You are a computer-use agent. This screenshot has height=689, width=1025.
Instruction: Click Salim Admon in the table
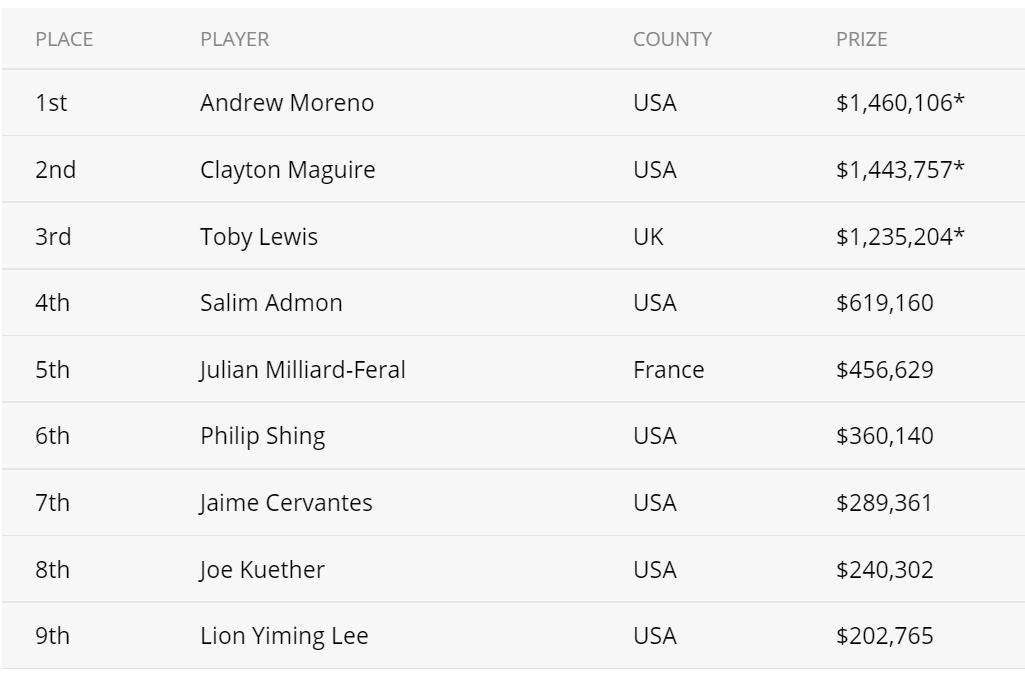coord(271,303)
